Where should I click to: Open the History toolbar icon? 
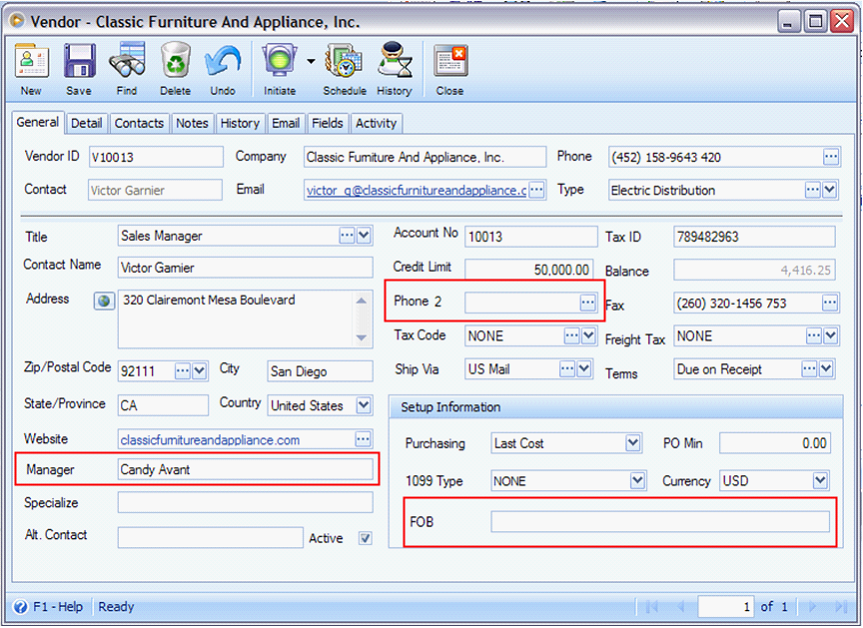[395, 61]
